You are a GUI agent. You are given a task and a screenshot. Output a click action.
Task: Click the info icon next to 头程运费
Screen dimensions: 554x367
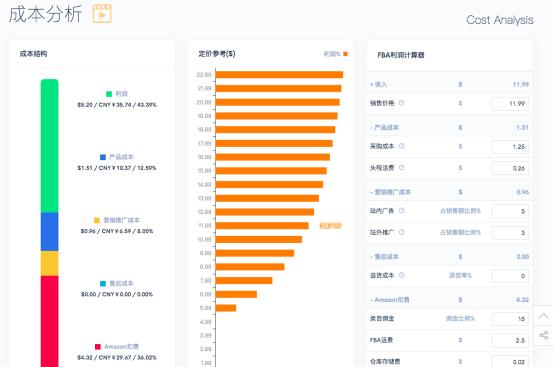point(402,167)
